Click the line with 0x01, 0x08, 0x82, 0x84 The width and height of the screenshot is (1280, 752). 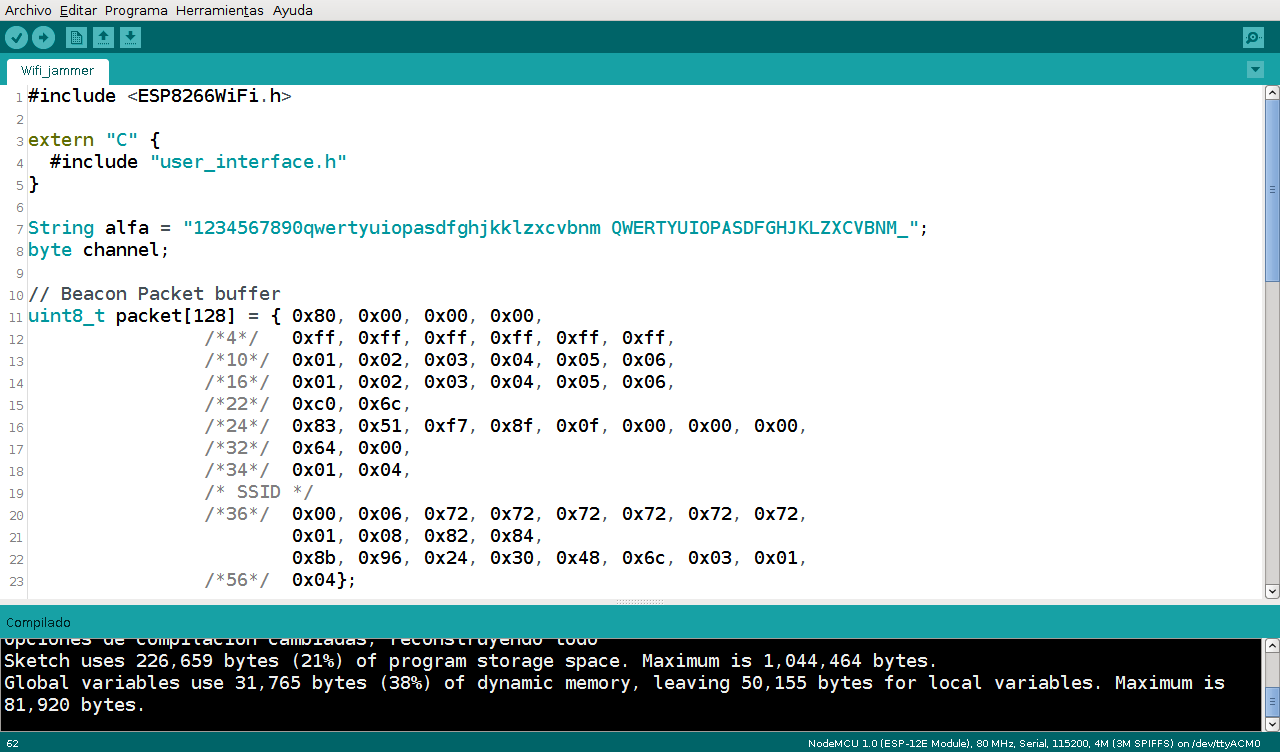417,536
